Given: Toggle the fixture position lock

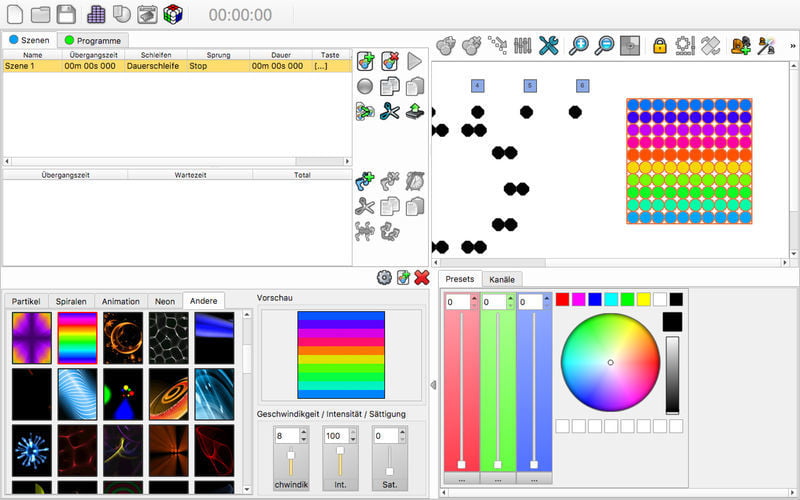Looking at the screenshot, I should [660, 46].
